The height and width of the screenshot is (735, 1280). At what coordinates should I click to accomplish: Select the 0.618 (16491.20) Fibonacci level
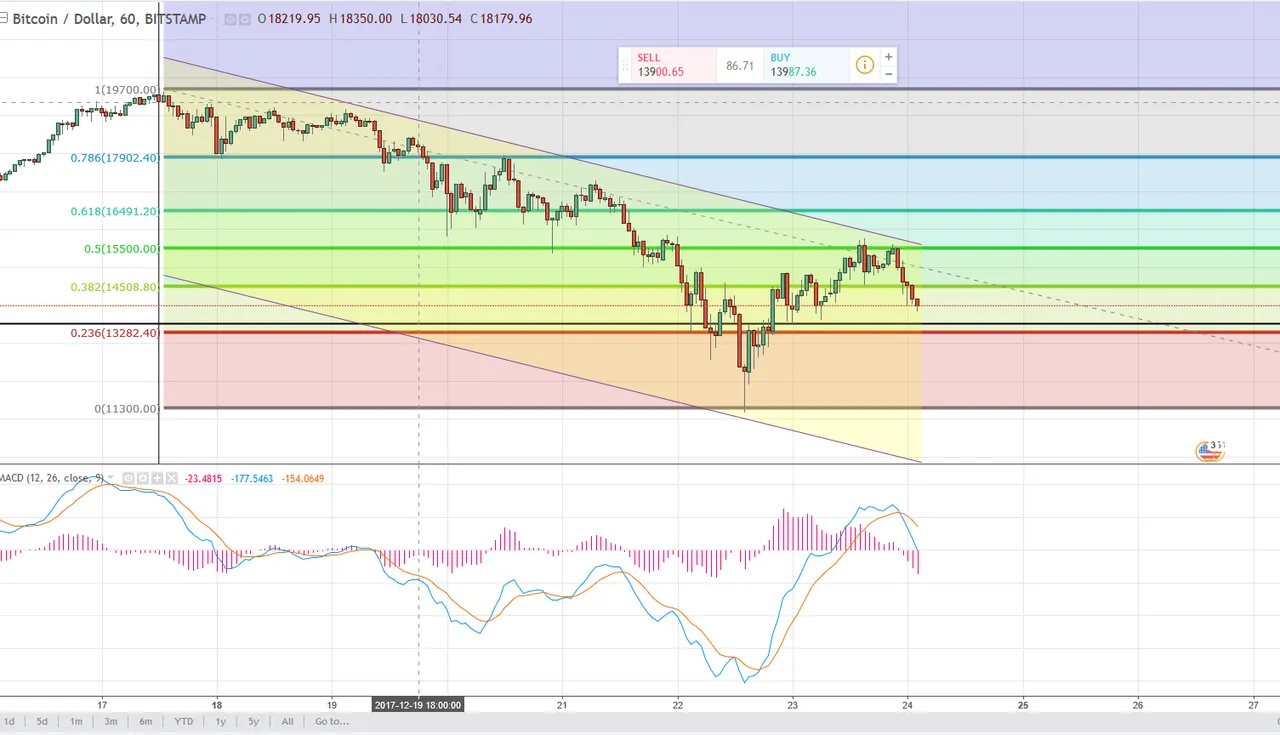pyautogui.click(x=114, y=211)
